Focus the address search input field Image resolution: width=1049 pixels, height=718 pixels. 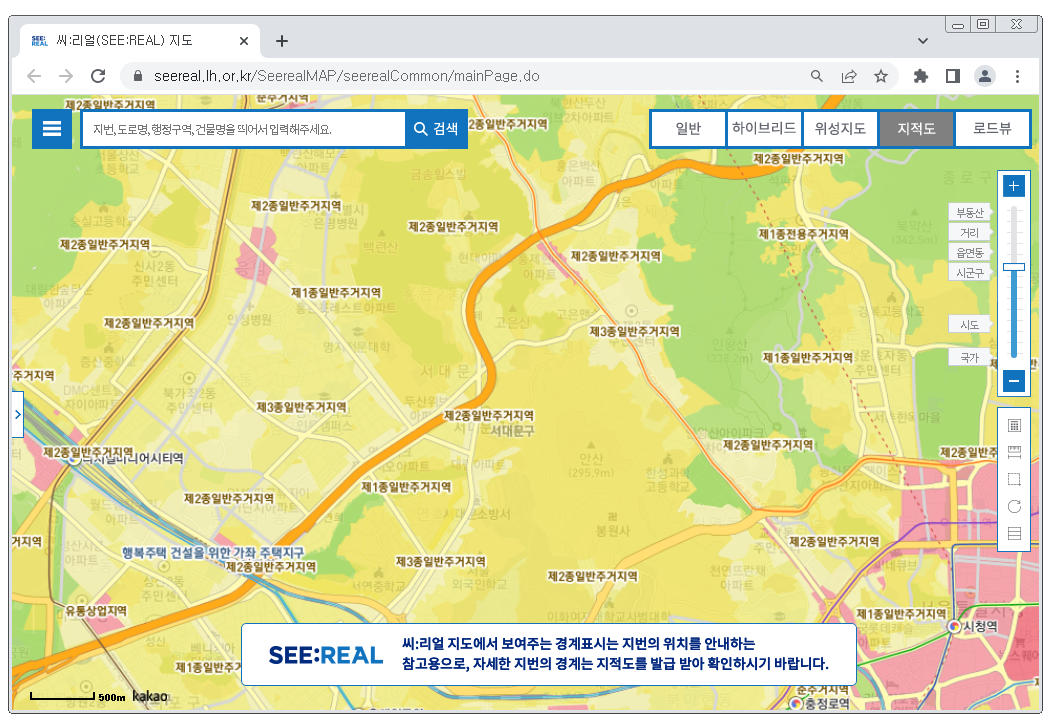tap(243, 129)
